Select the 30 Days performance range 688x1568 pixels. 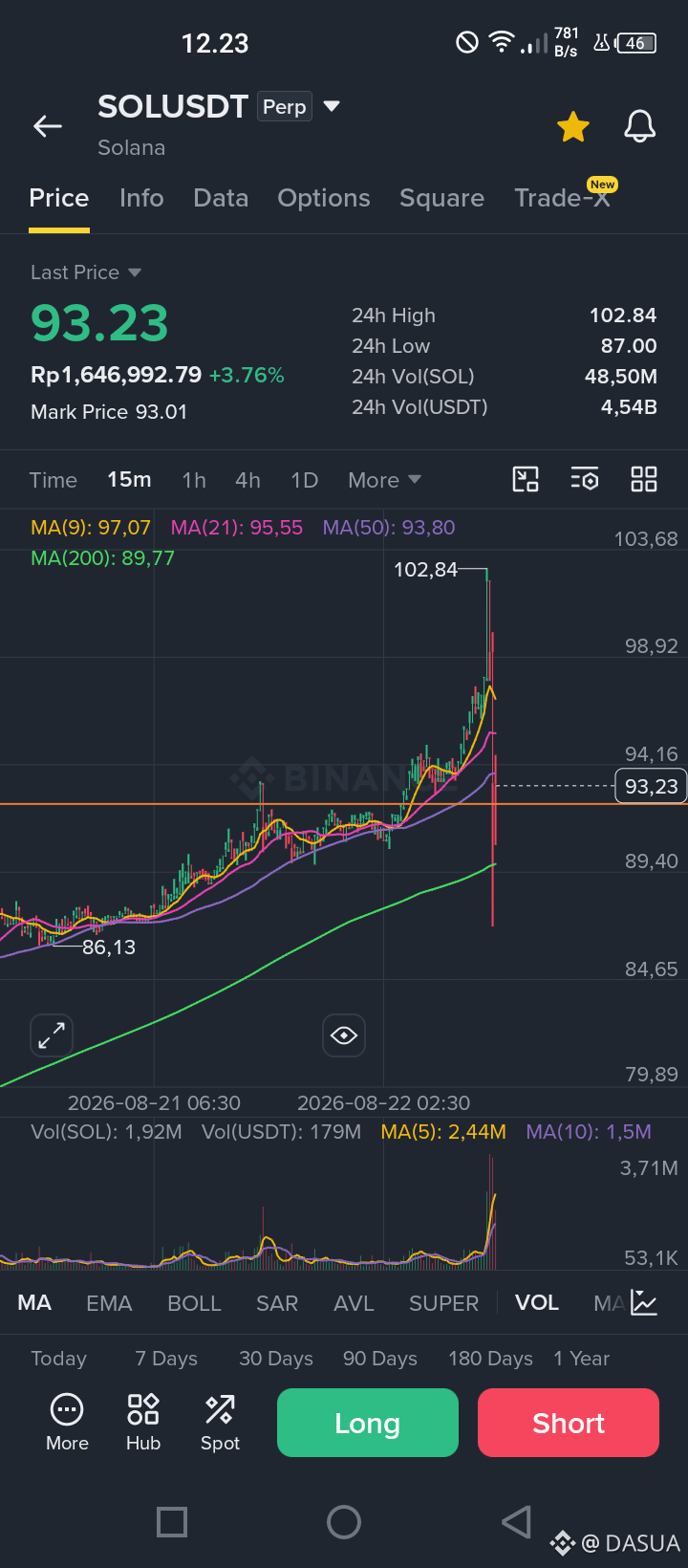tap(276, 1359)
